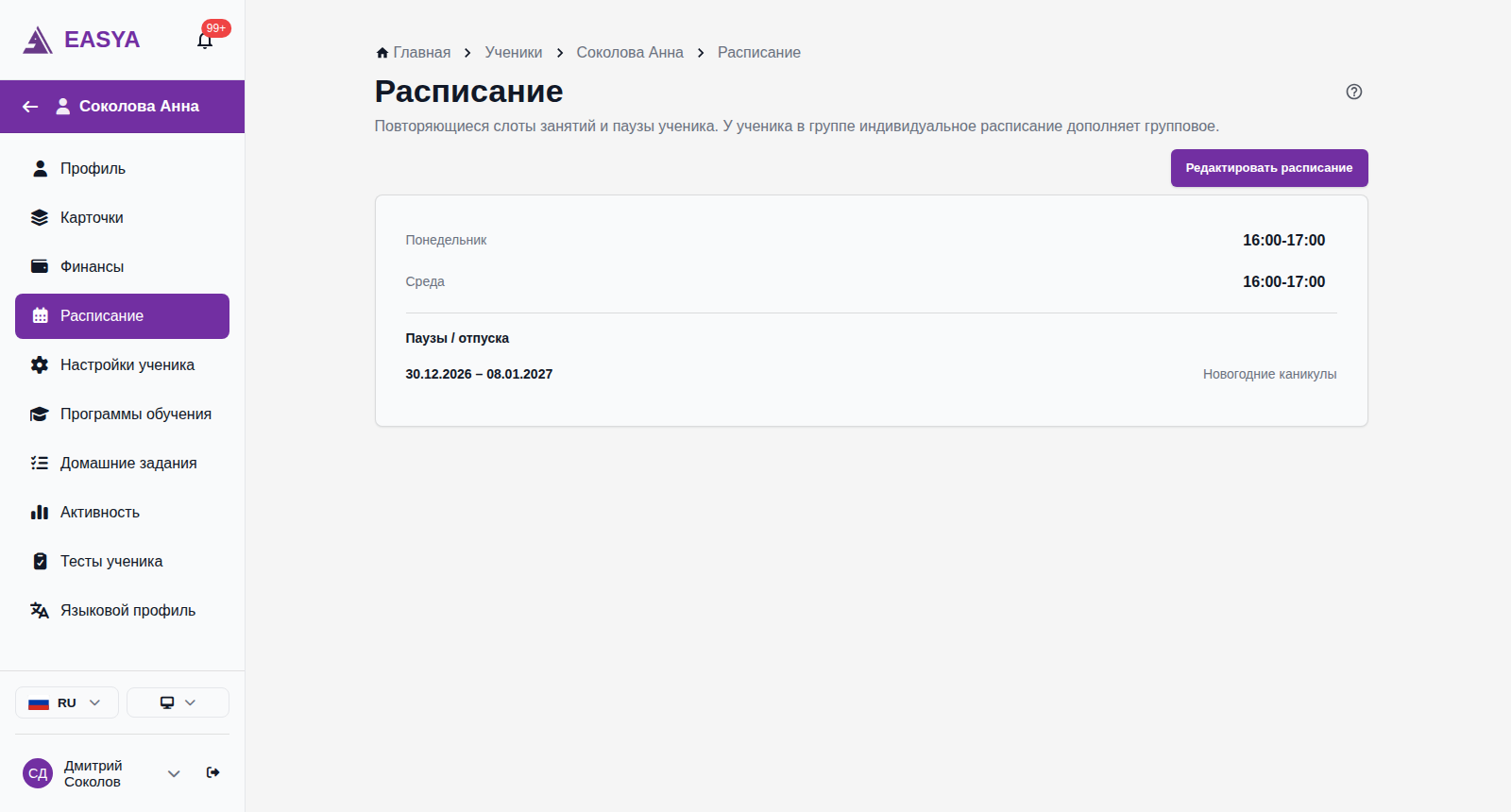Click the Настройки ученика gear icon
1511x812 pixels.
pyautogui.click(x=40, y=364)
